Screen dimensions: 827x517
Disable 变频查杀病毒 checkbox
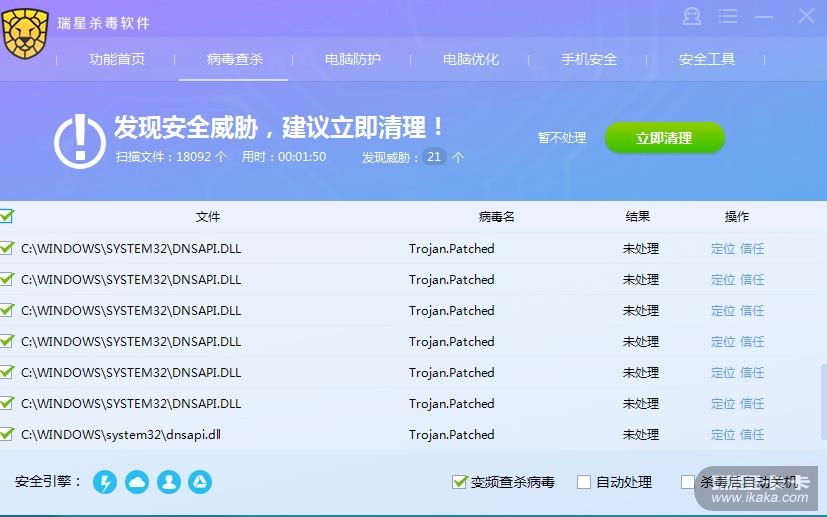coord(459,482)
